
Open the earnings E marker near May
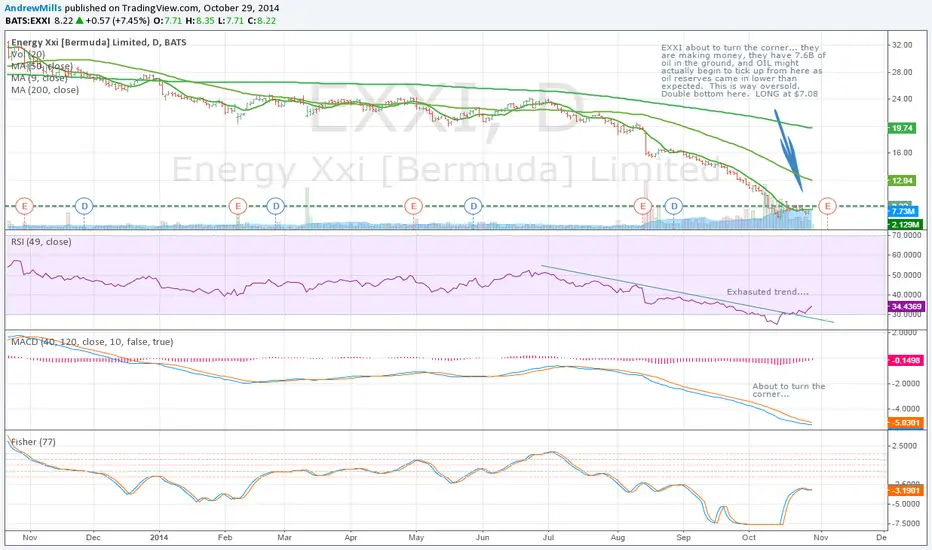click(x=413, y=206)
